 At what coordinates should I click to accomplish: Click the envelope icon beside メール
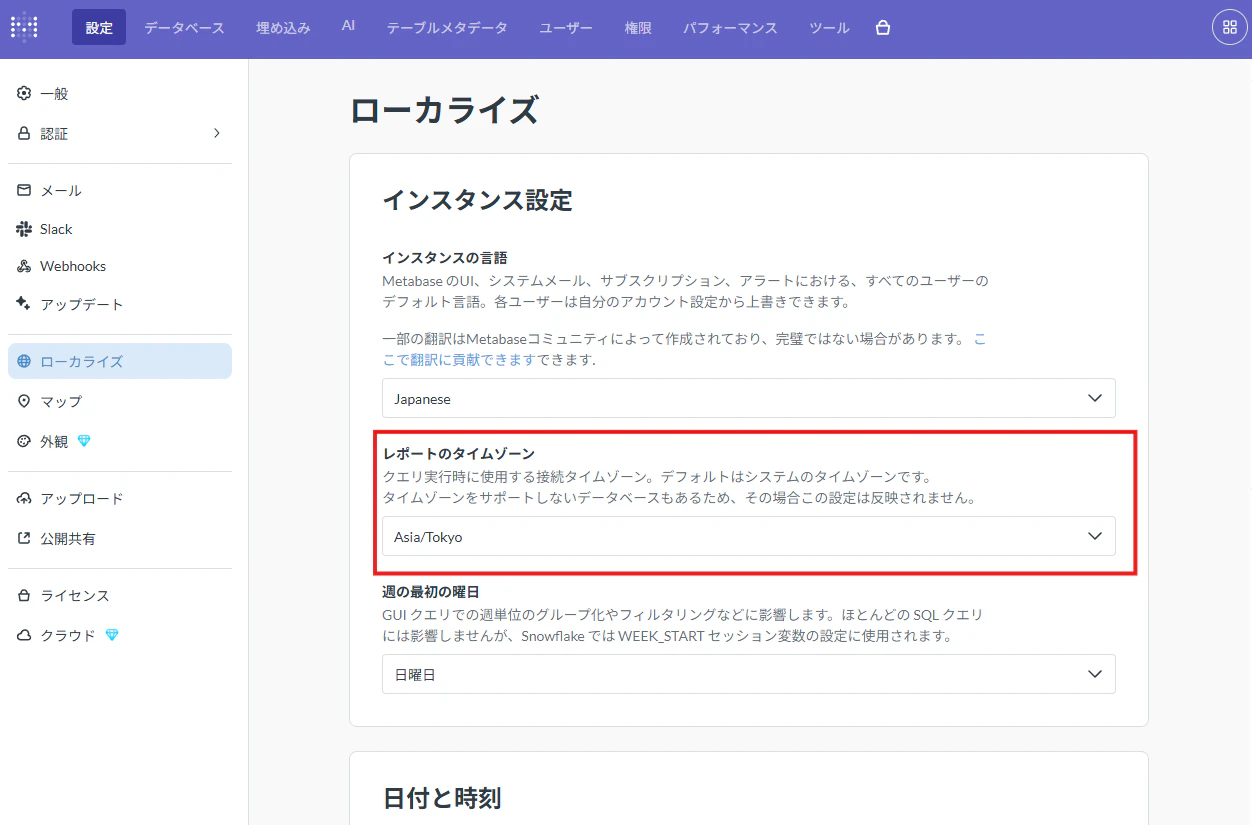(24, 190)
